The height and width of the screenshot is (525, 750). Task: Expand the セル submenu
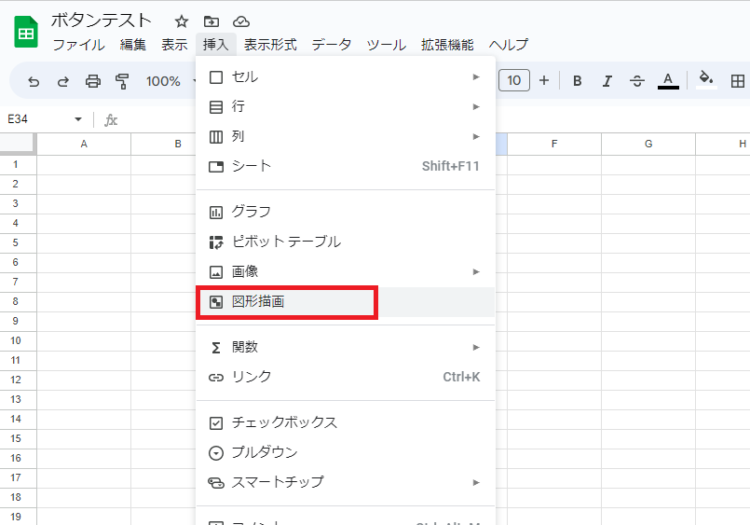pyautogui.click(x=345, y=77)
